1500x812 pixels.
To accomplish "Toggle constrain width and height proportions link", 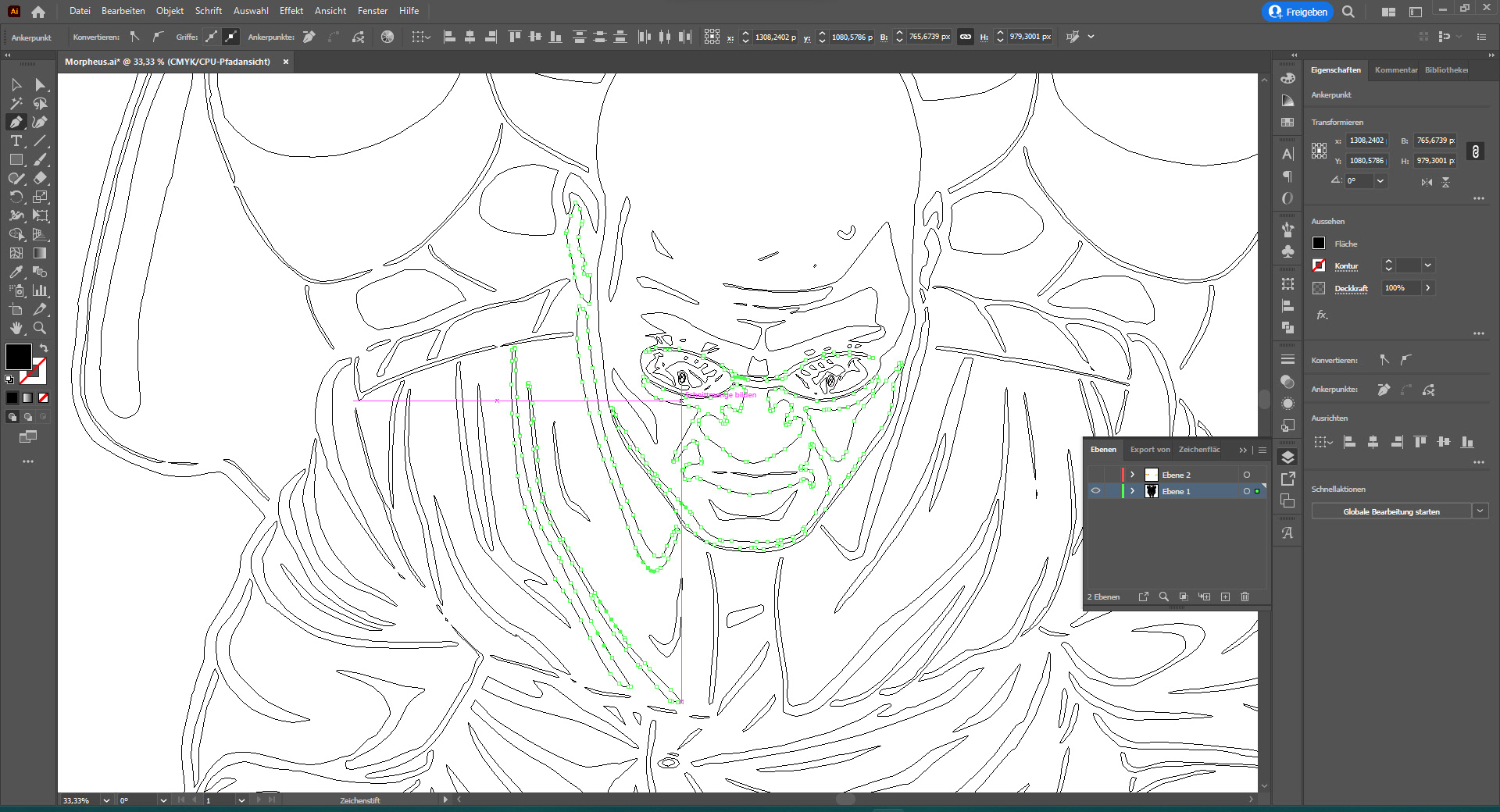I will 966,37.
